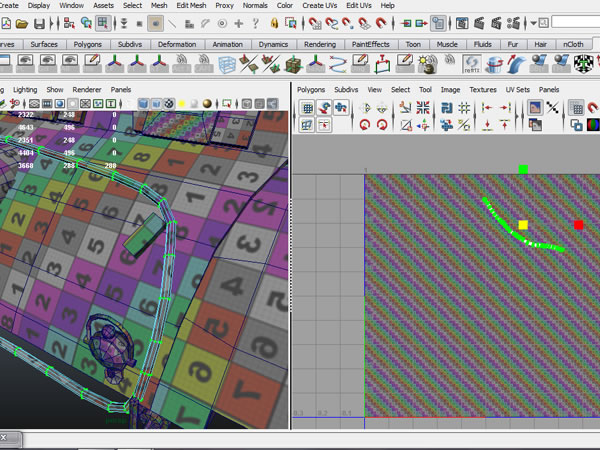Open the viewport Show menu

click(55, 90)
